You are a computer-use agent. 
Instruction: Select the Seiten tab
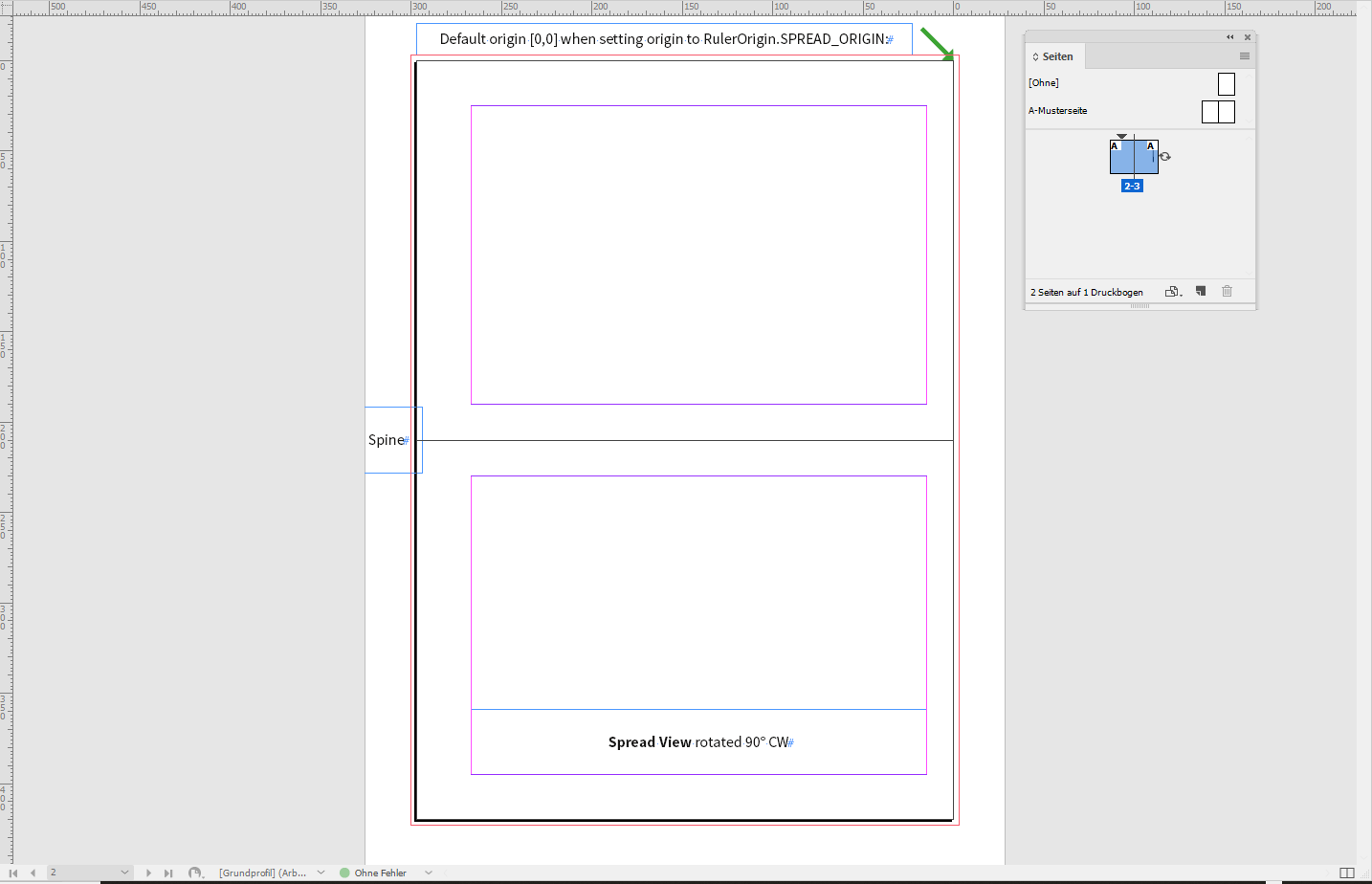pyautogui.click(x=1057, y=56)
